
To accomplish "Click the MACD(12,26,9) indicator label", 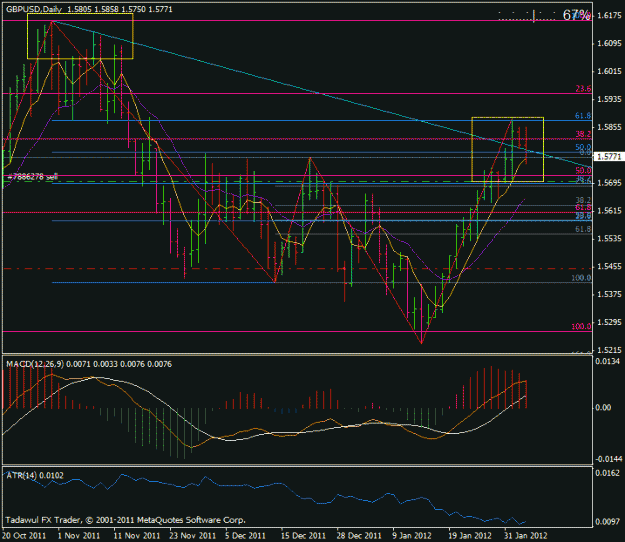I will 35,364.
